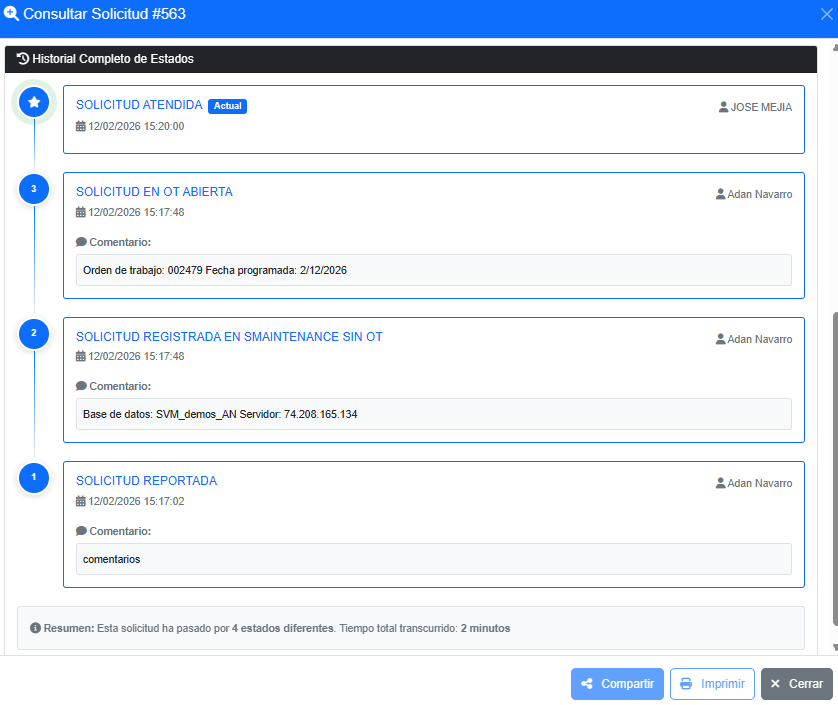
Task: Share the request with Compartir button
Action: click(617, 684)
